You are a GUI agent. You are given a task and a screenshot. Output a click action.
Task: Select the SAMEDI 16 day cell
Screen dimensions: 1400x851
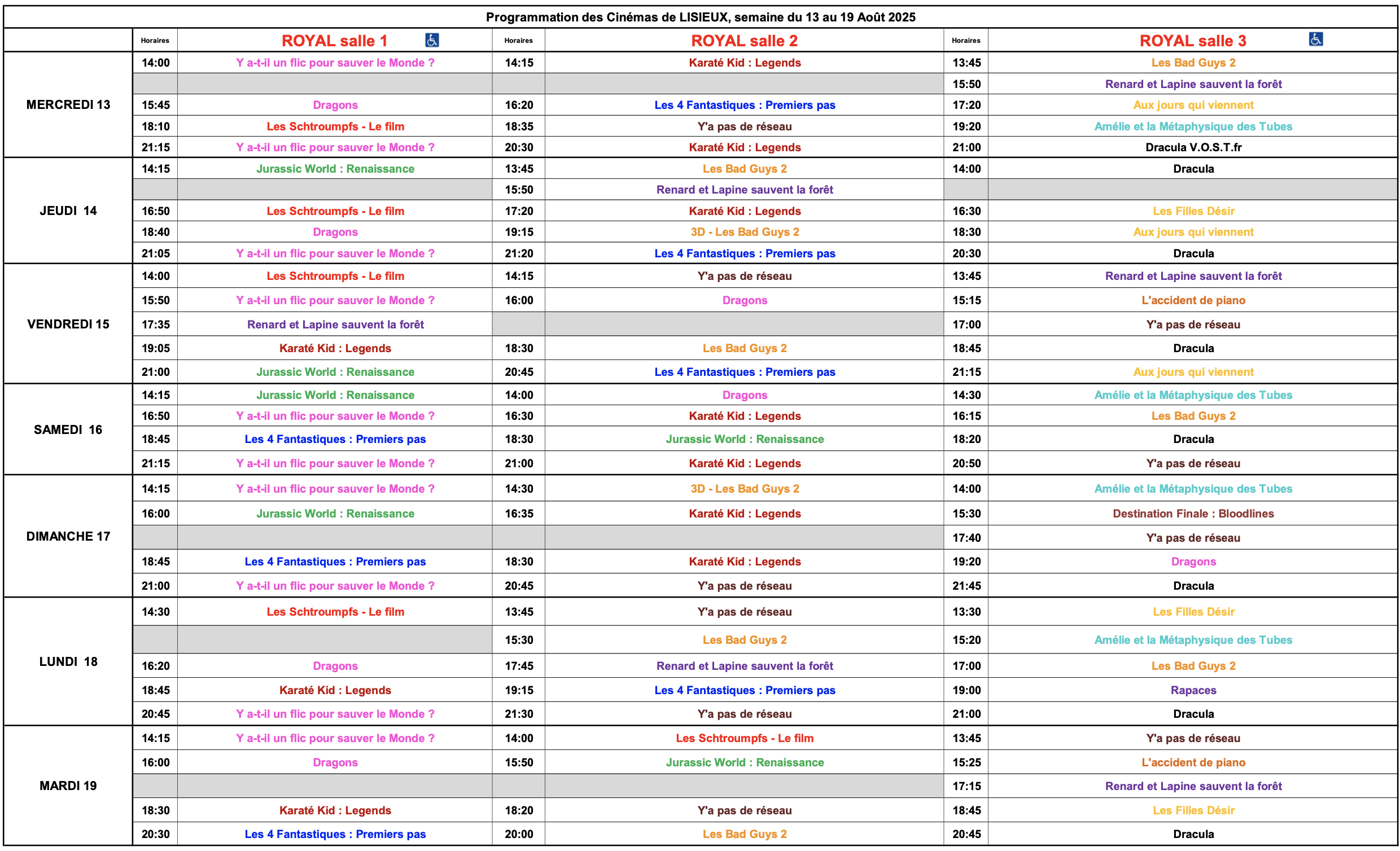click(x=68, y=429)
